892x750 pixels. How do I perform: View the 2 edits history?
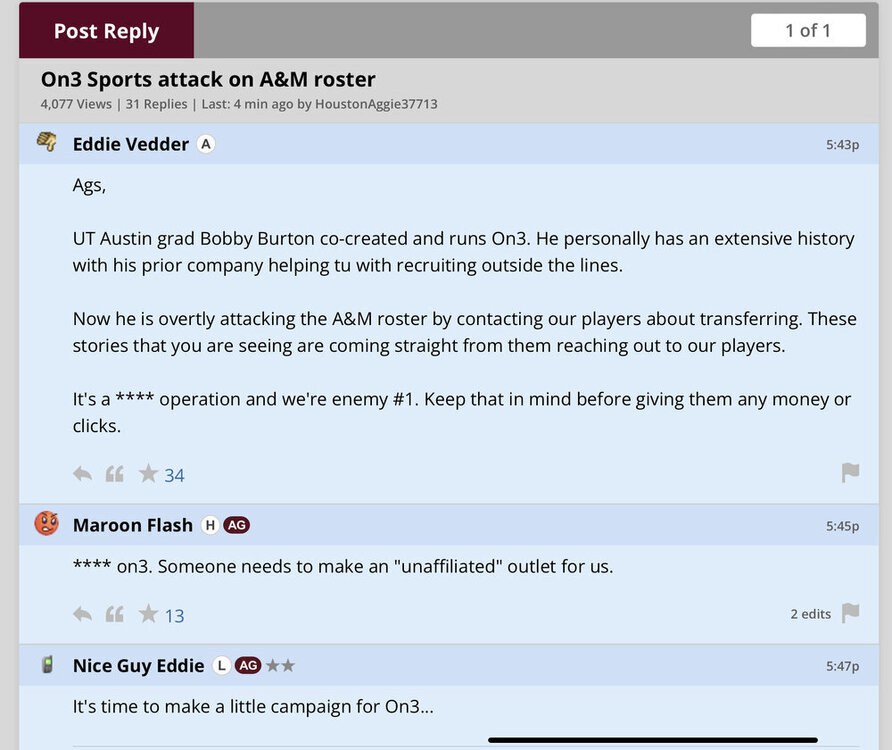[x=810, y=614]
